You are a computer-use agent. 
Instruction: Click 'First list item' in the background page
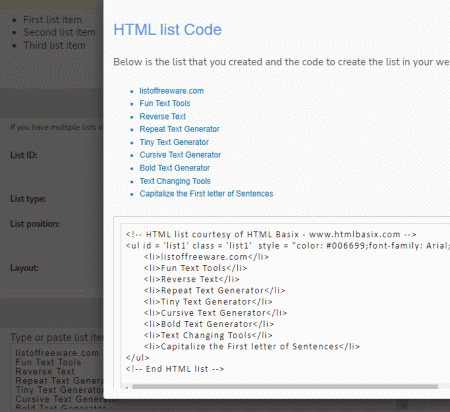pos(52,20)
